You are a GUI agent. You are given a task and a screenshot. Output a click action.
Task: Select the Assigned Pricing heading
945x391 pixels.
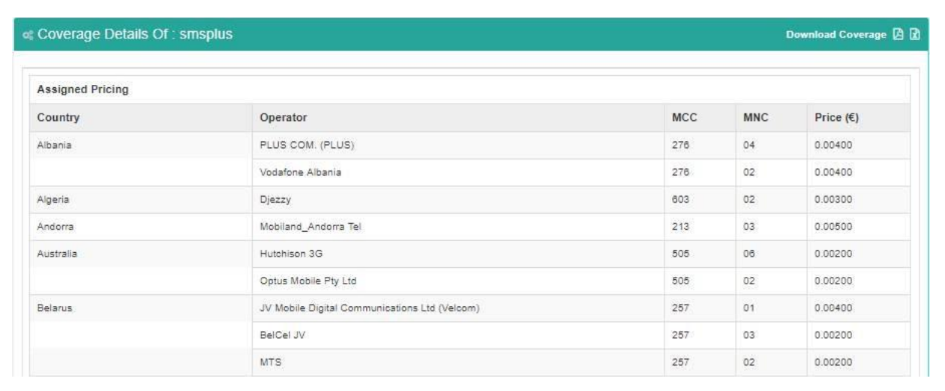pos(83,90)
